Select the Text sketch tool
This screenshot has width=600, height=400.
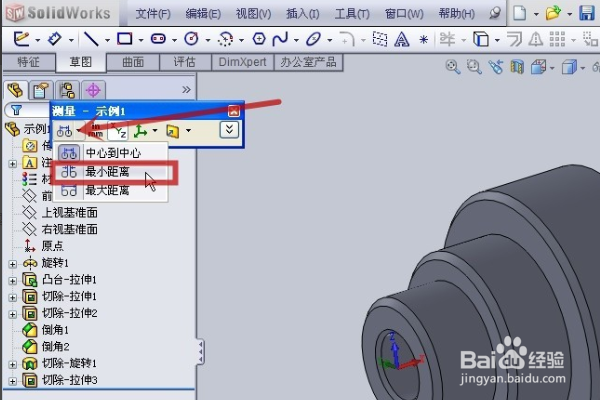401,39
